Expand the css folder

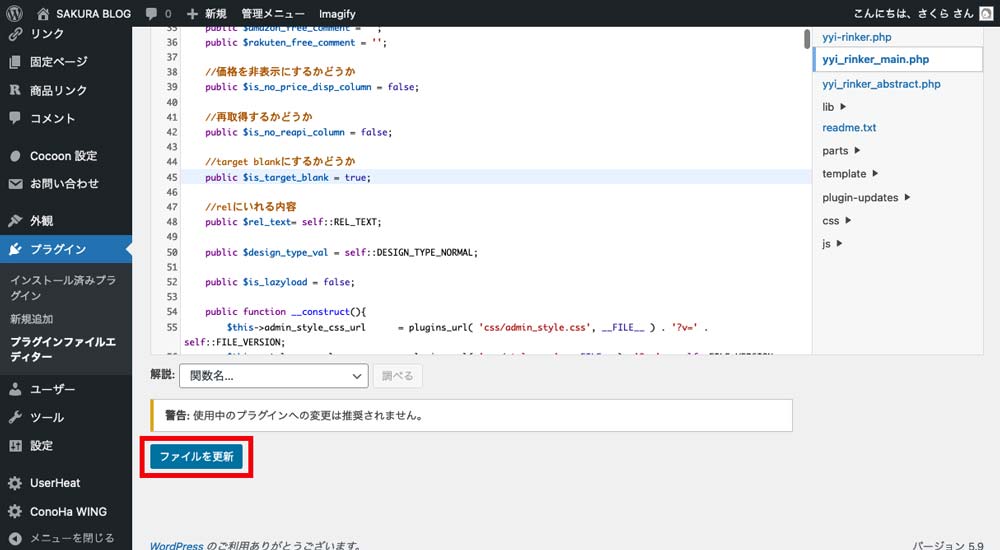[837, 221]
